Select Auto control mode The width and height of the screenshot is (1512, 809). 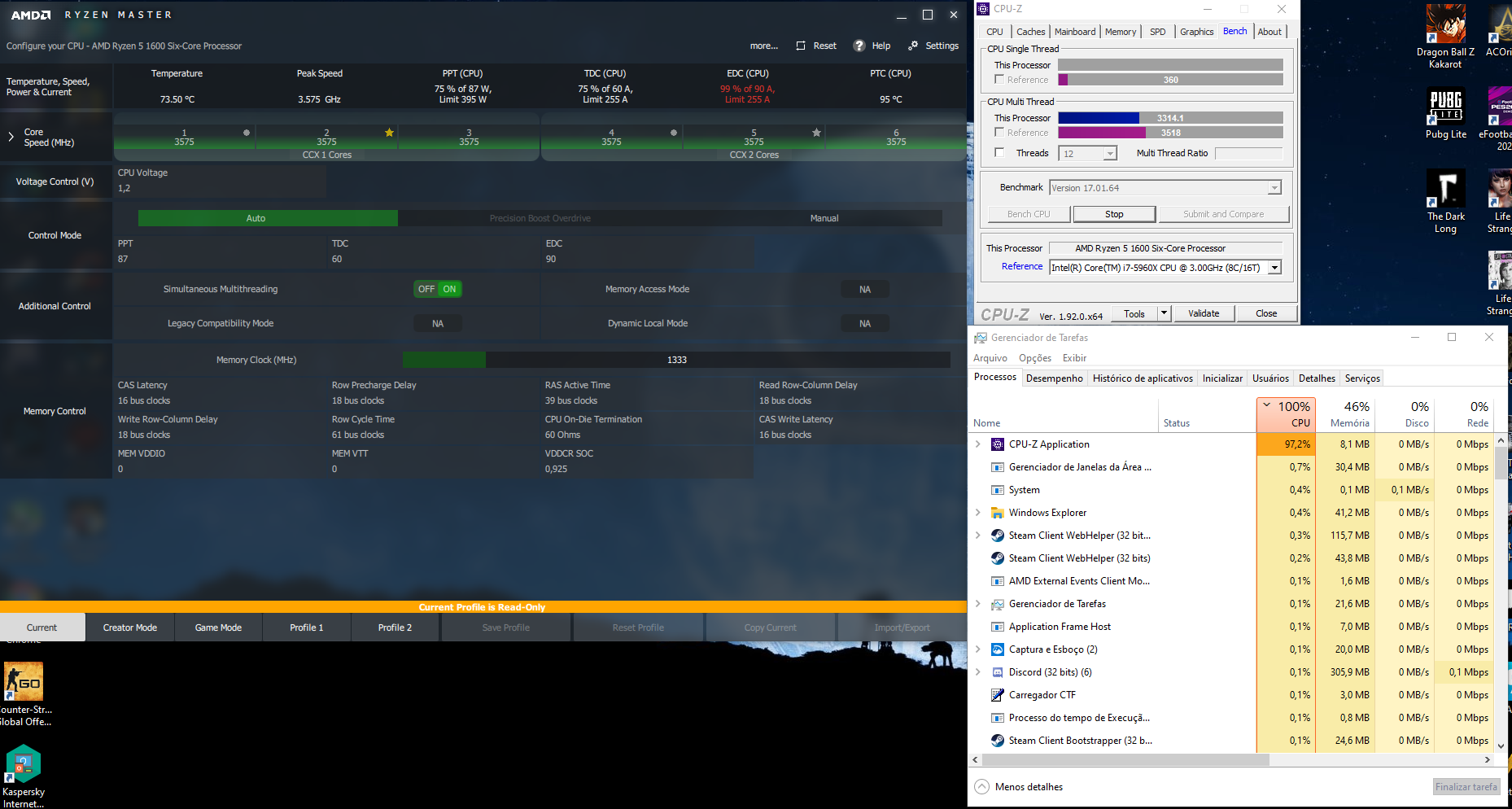click(268, 218)
